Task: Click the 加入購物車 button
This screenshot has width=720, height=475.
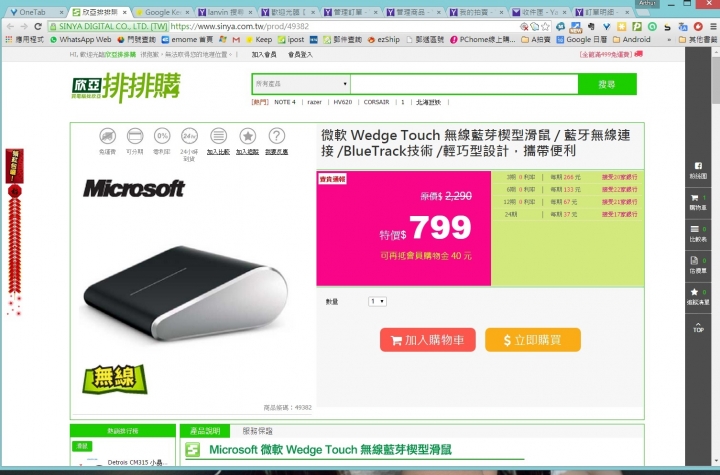Action: [x=428, y=340]
